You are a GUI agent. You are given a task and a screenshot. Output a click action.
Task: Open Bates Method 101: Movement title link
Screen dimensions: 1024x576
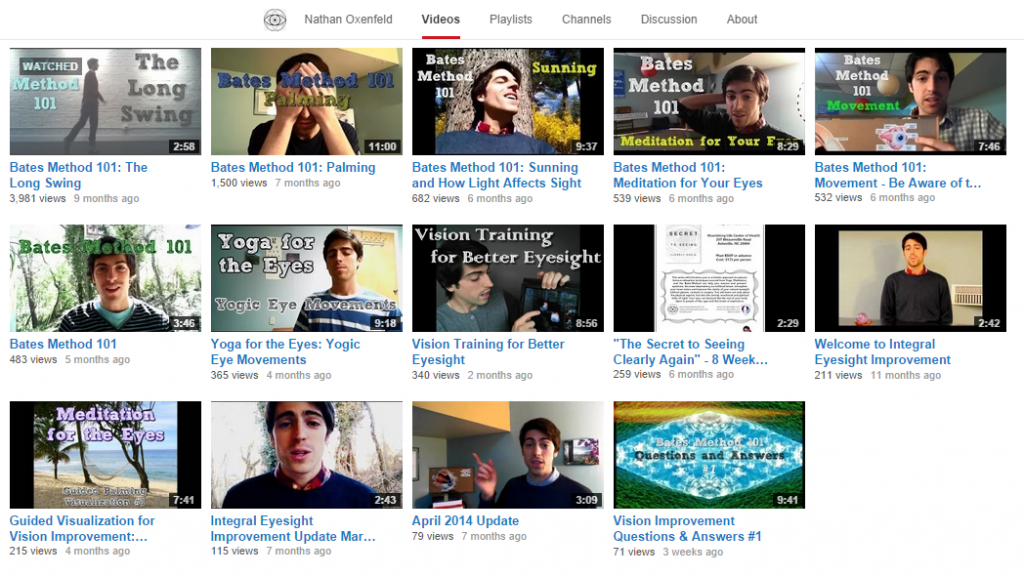(897, 175)
